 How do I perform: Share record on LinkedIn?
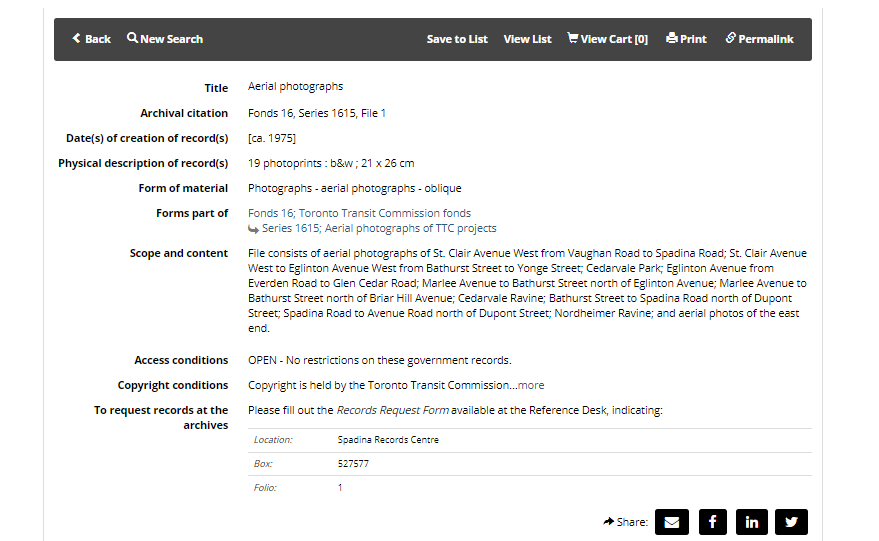pyautogui.click(x=751, y=522)
